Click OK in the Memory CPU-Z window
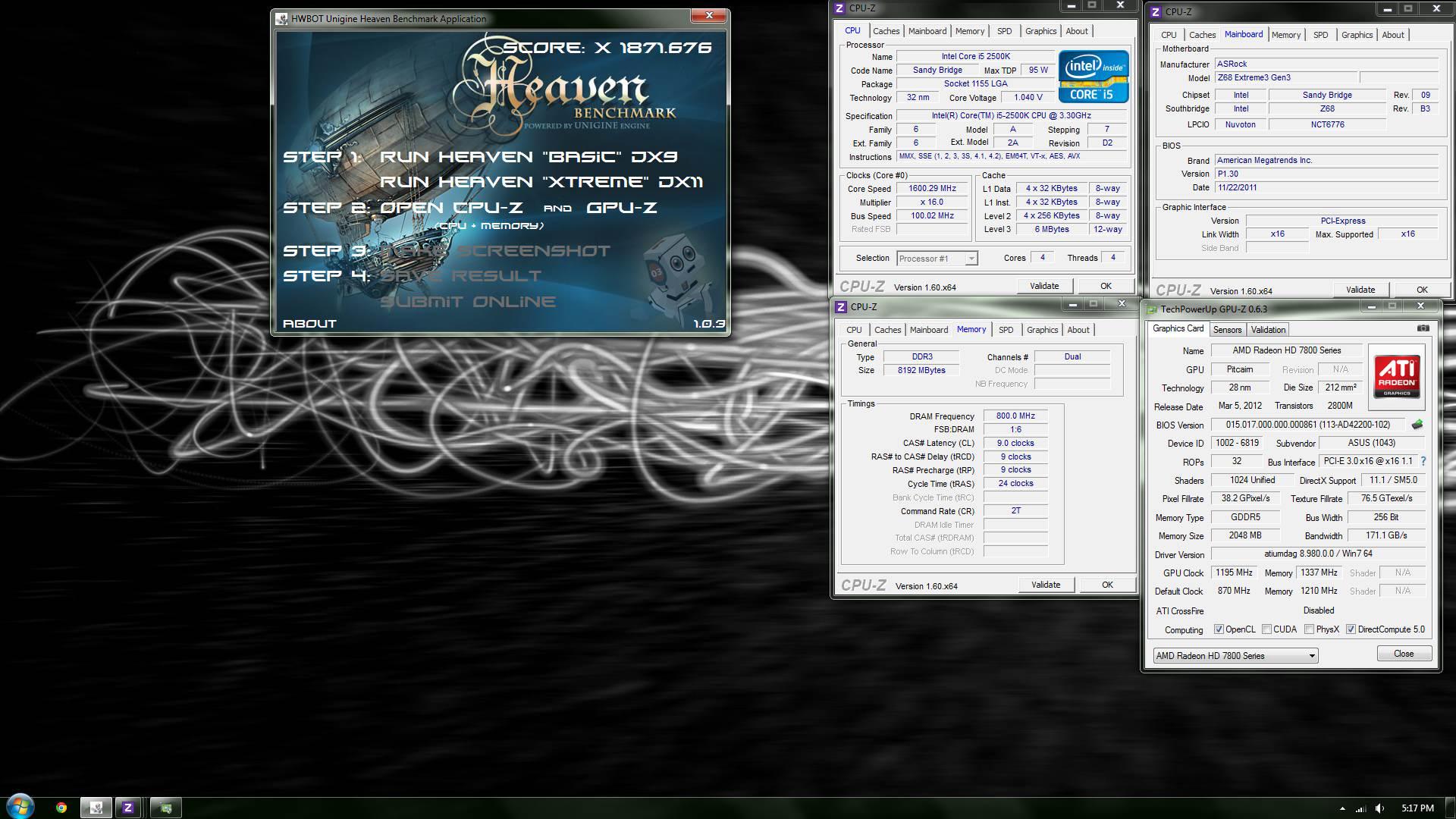This screenshot has height=819, width=1456. pyautogui.click(x=1107, y=585)
